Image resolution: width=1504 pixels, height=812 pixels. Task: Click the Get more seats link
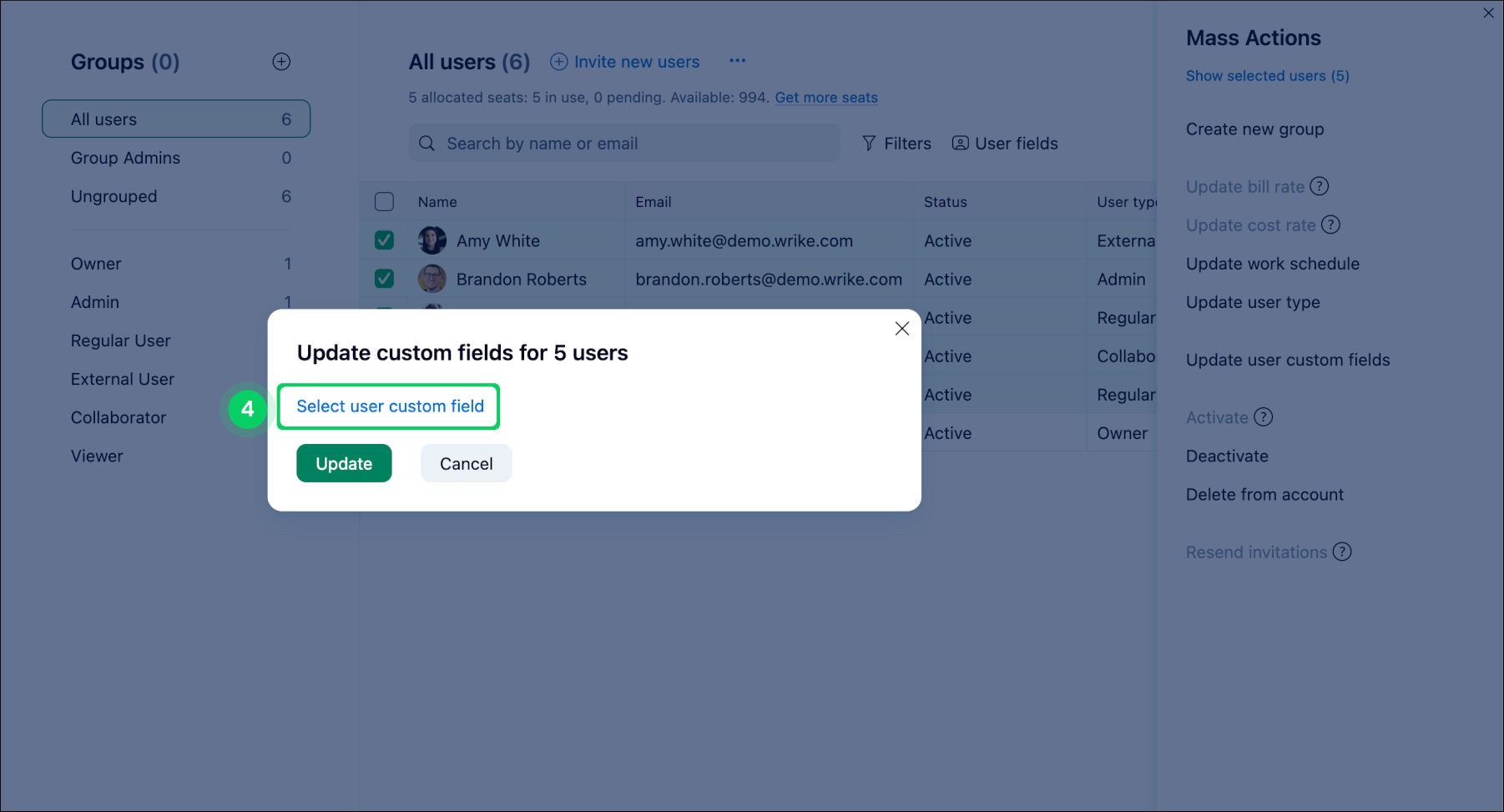point(825,98)
